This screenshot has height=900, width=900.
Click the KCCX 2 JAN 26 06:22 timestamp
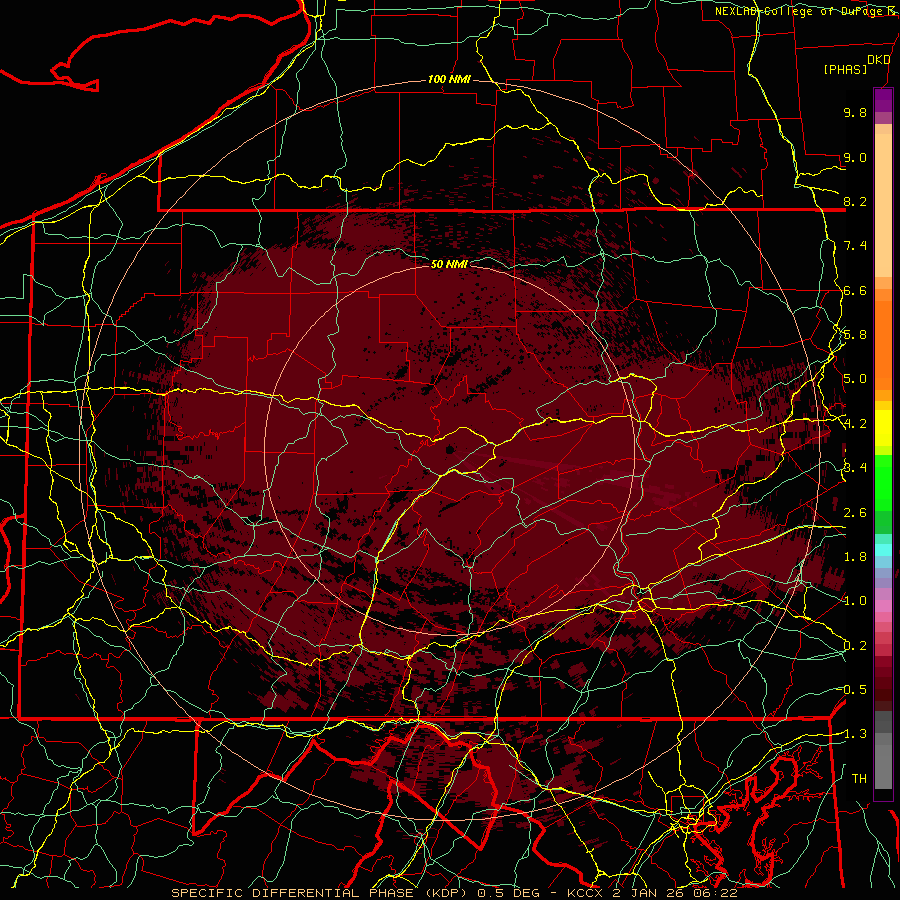pyautogui.click(x=652, y=893)
